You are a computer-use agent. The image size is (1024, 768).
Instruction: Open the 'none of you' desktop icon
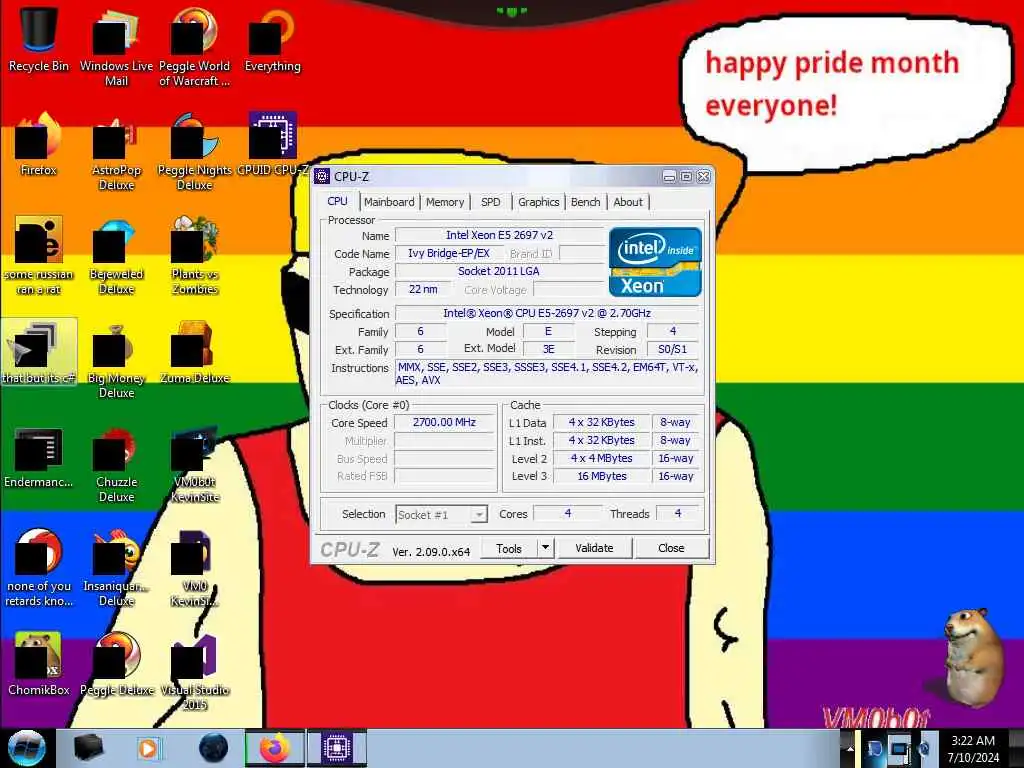(39, 568)
